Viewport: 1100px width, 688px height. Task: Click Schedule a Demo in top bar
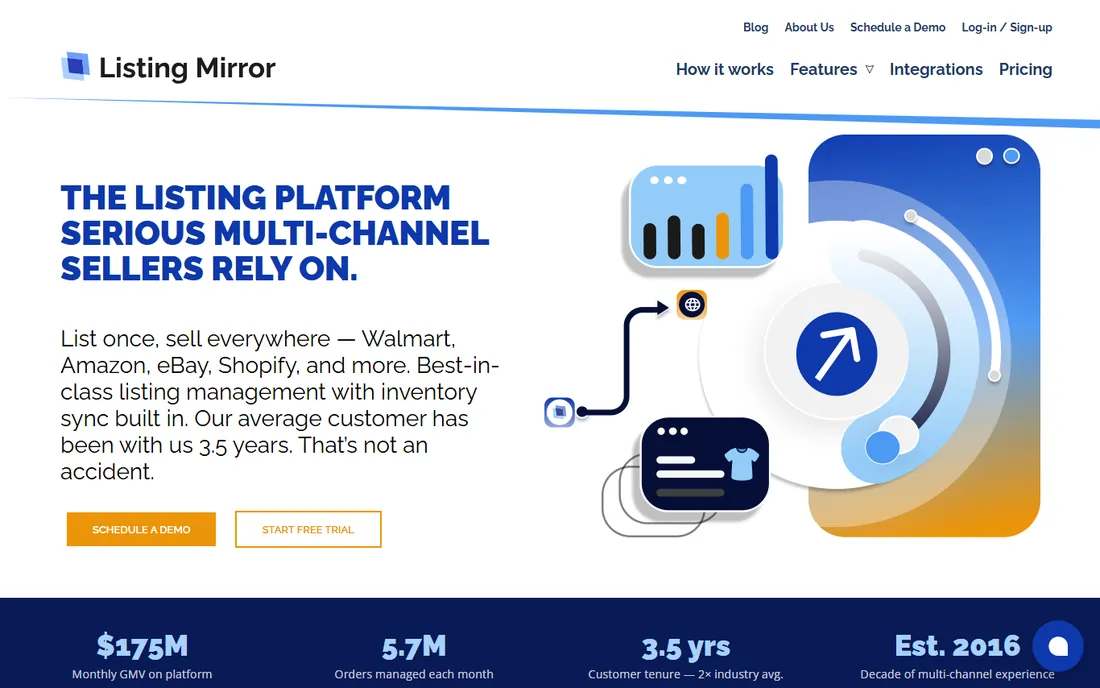[x=897, y=27]
